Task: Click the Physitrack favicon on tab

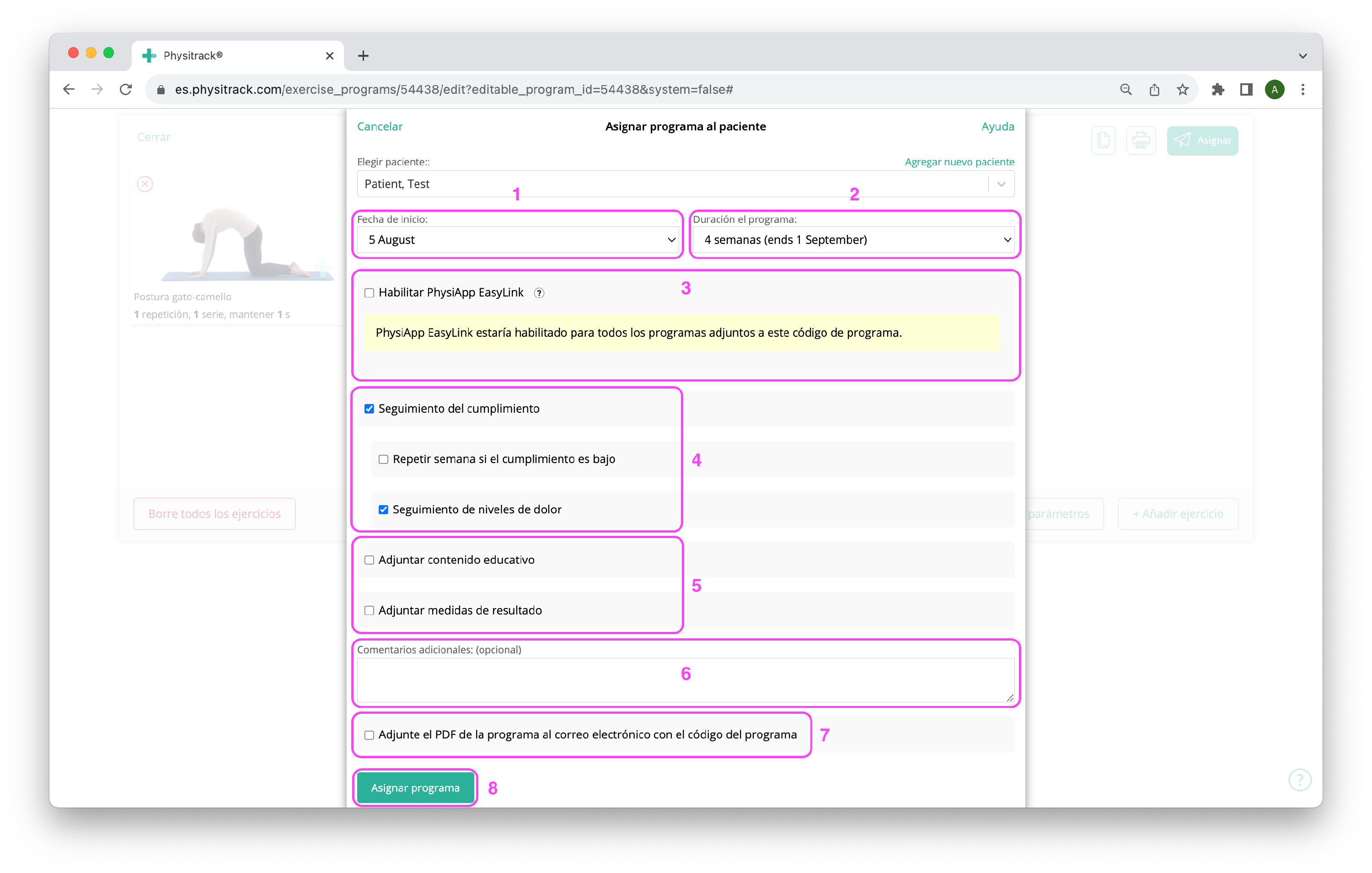Action: 149,56
